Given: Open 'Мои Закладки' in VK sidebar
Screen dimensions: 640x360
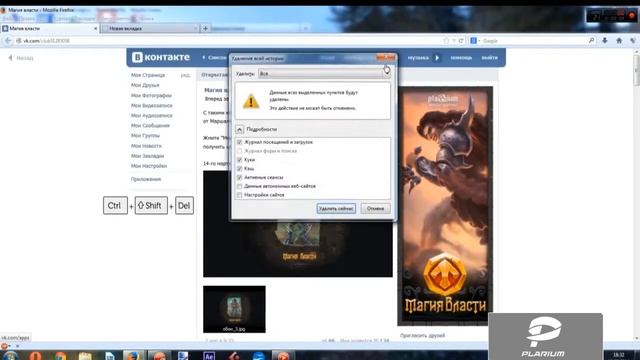Looking at the screenshot, I should click(147, 156).
